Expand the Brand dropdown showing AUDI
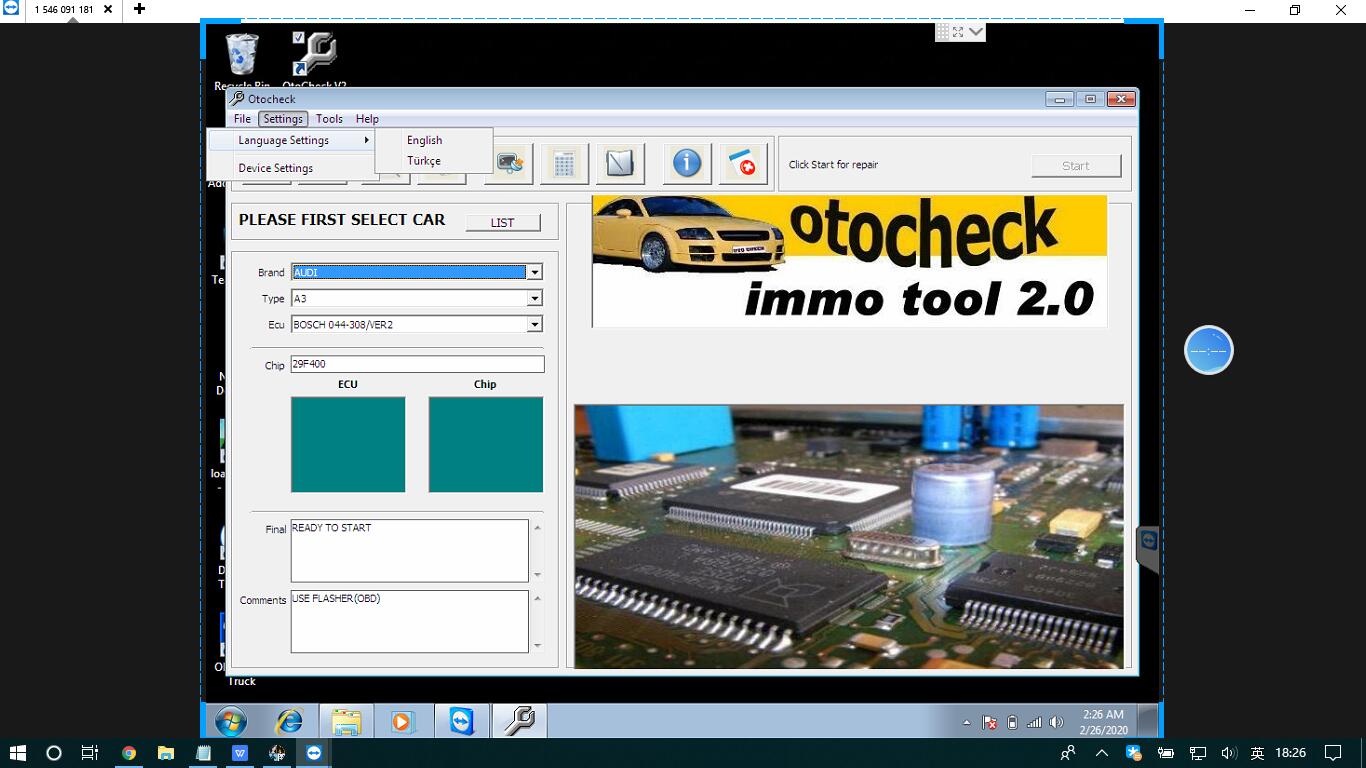1366x768 pixels. (x=535, y=272)
